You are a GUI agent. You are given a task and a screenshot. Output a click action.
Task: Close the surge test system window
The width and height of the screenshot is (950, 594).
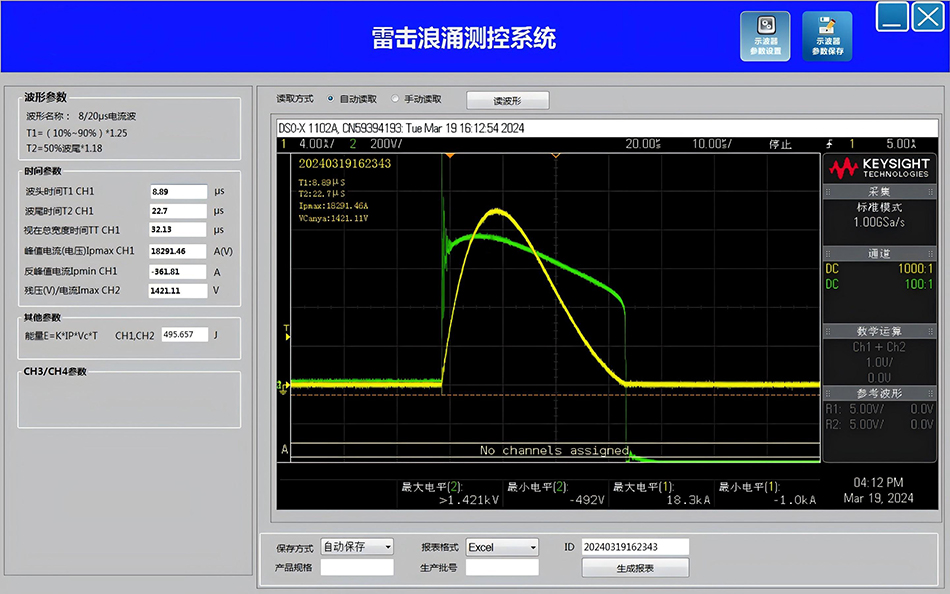927,17
